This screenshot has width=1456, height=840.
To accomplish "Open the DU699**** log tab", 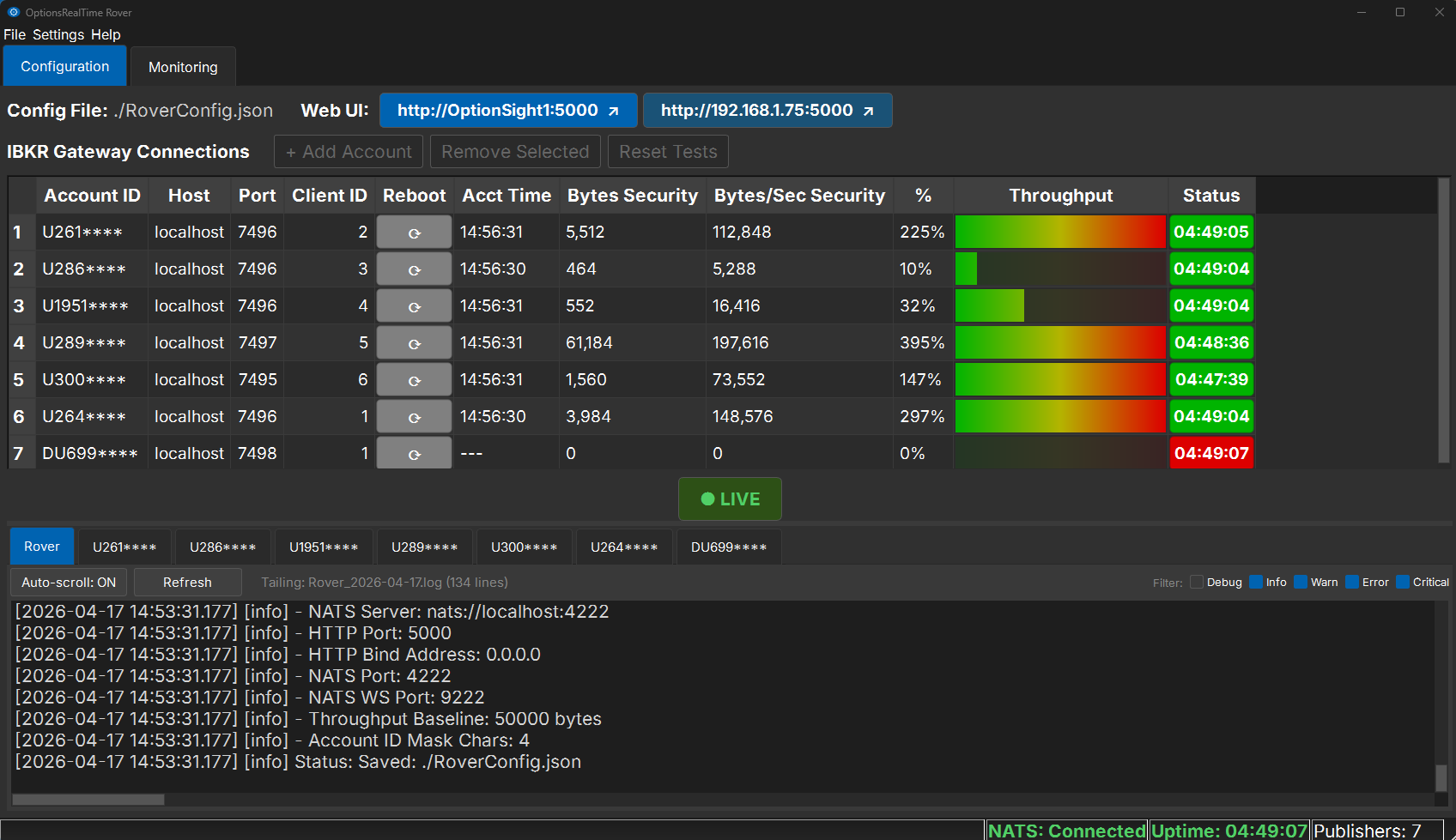I will (729, 547).
